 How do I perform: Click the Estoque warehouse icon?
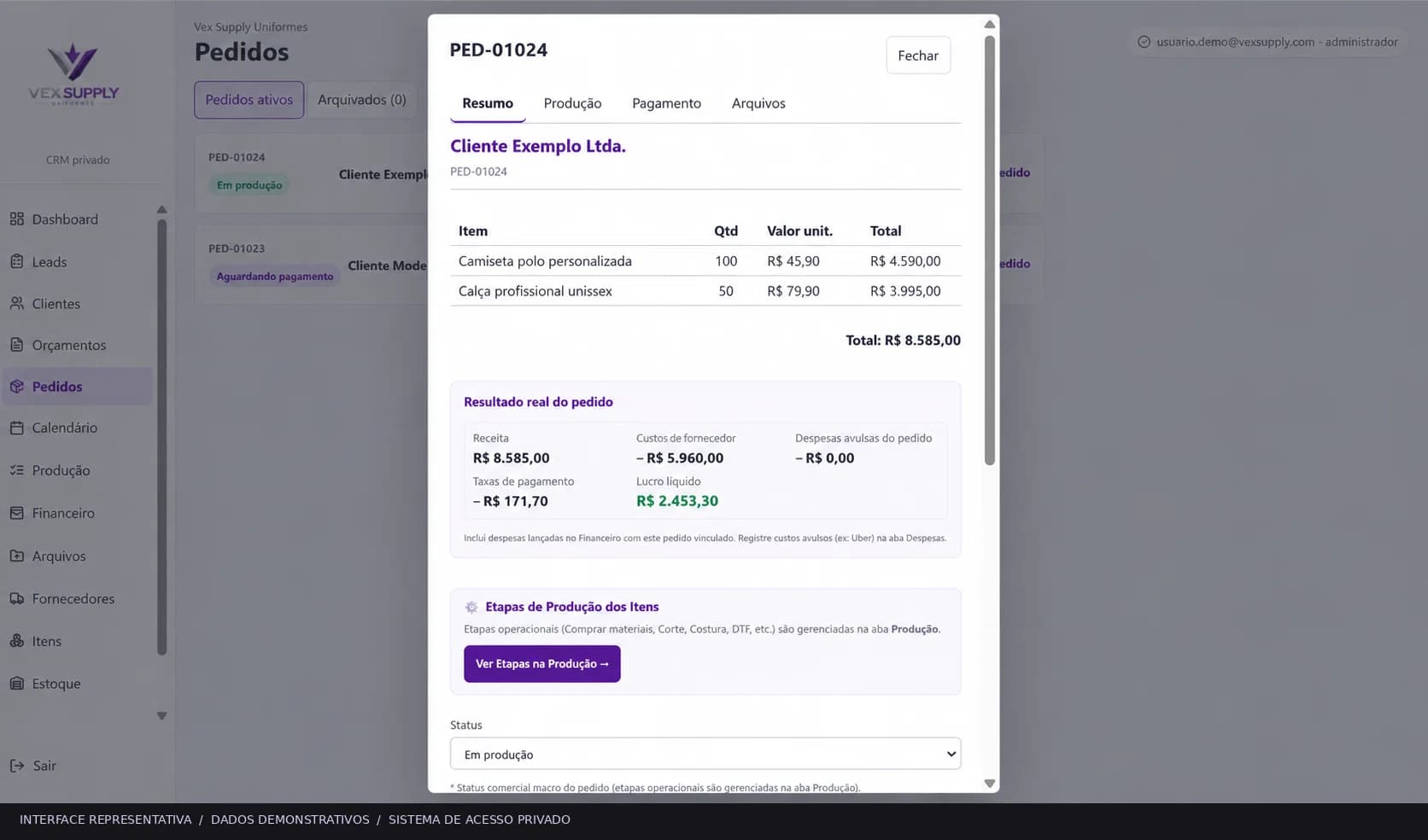[17, 684]
